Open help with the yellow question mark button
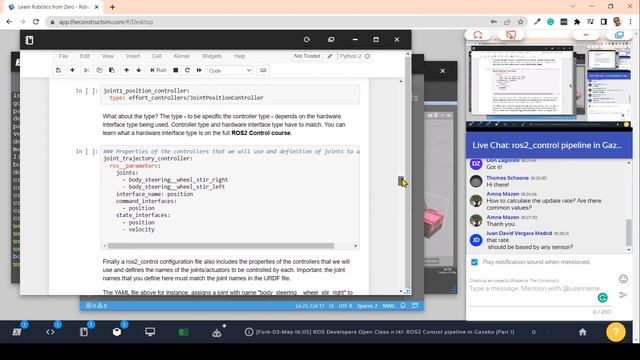The image size is (640, 360). [x=616, y=332]
